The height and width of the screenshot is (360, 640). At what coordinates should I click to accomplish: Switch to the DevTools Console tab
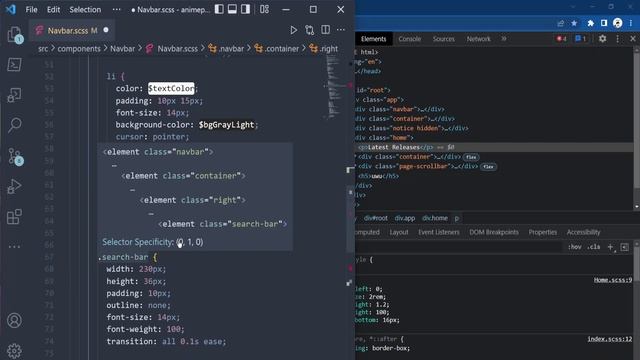[x=409, y=39]
